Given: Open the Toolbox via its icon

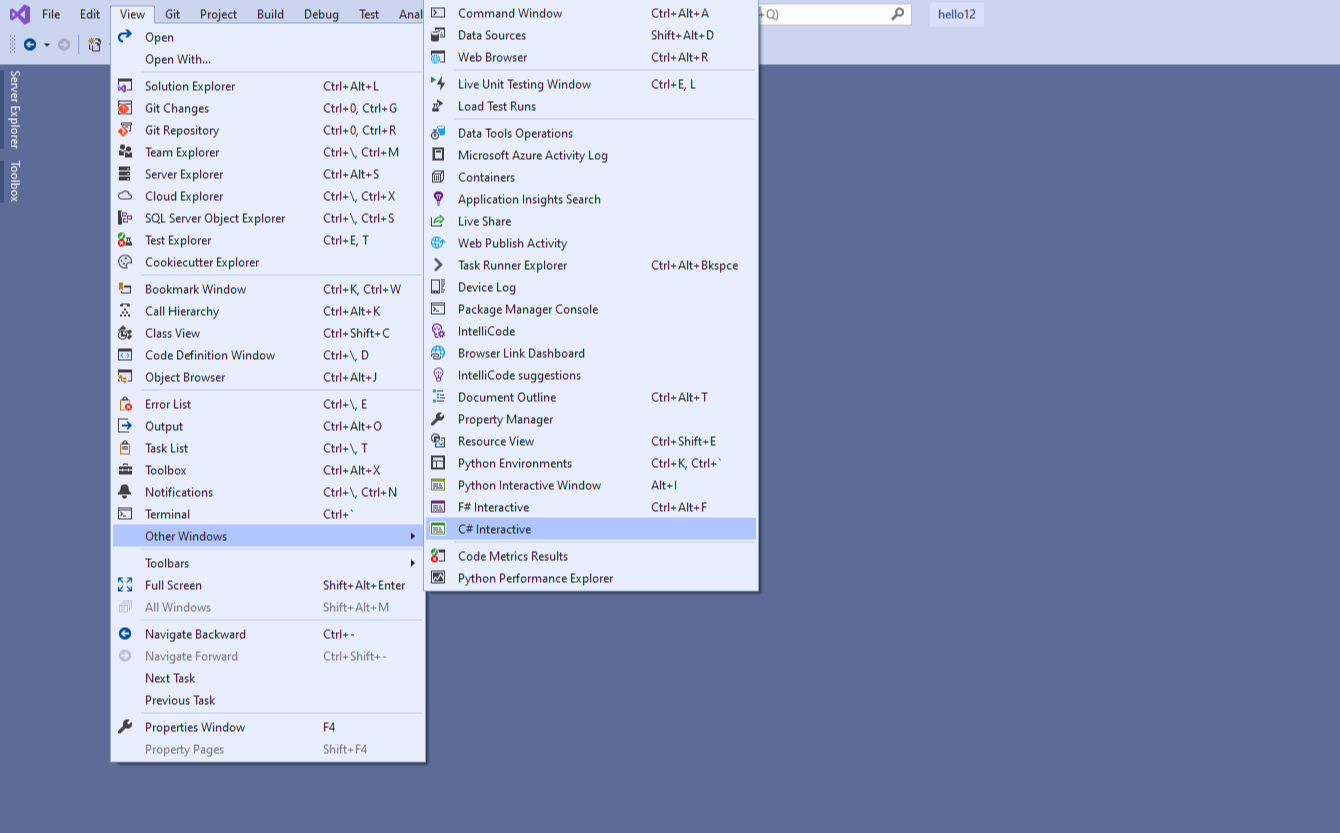Looking at the screenshot, I should click(125, 470).
